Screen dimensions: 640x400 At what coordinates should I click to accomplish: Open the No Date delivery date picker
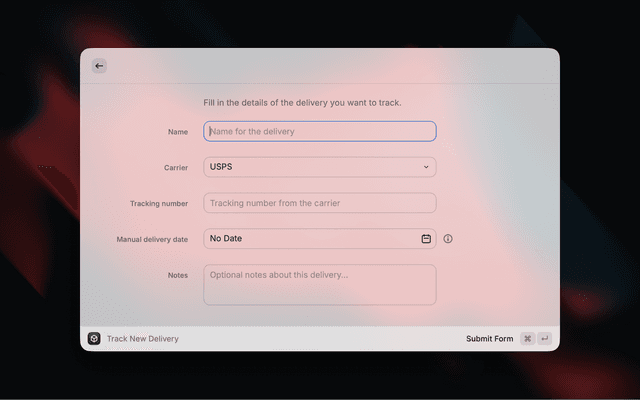(310, 239)
